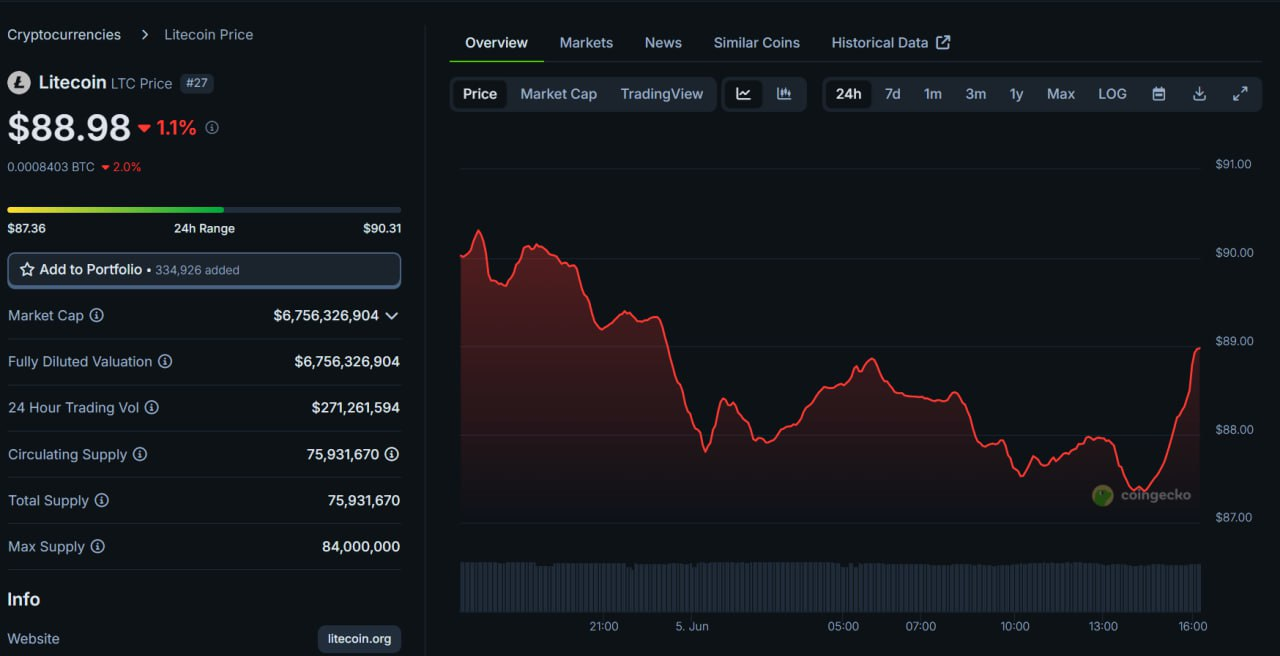
Task: Go to the News tab
Action: pyautogui.click(x=663, y=42)
